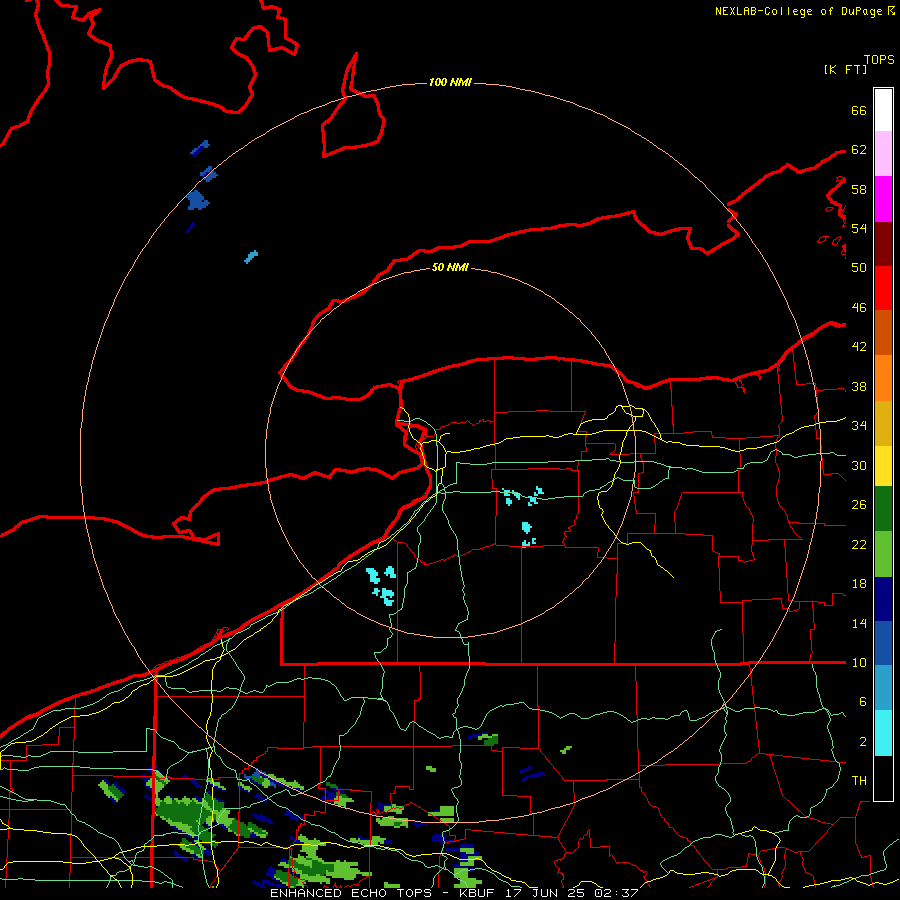Click the "ENHANCED ECHO TOPS" caption text
The width and height of the screenshot is (900, 900).
pos(351,893)
